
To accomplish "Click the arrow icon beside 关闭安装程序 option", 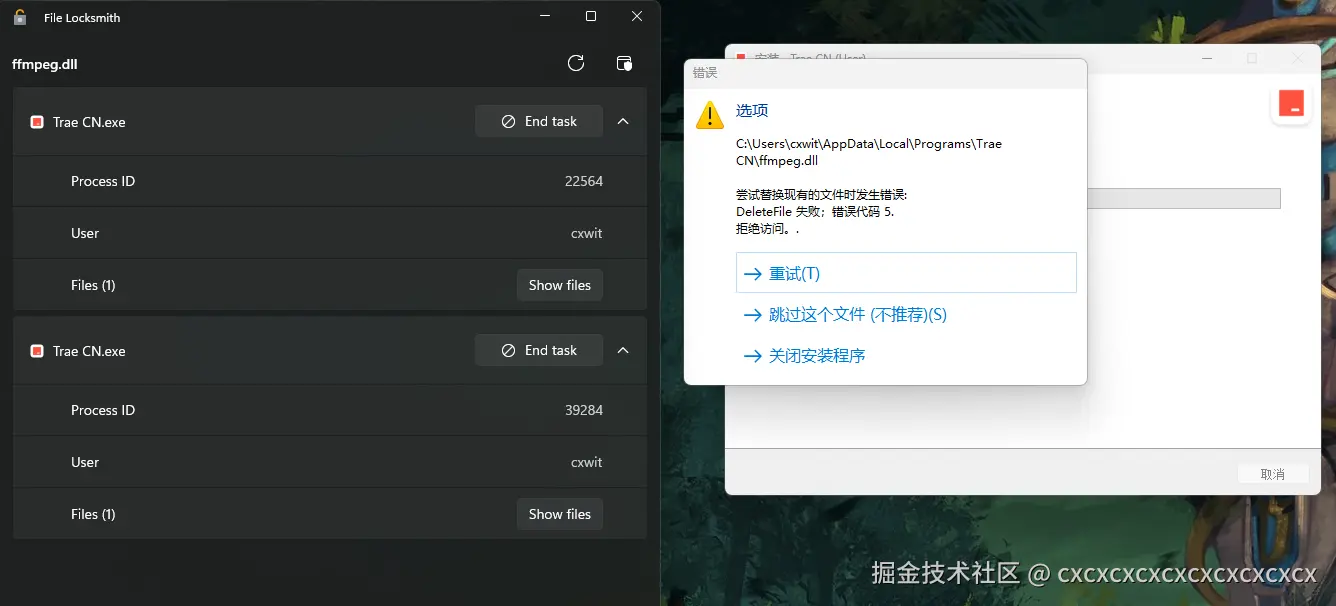I will [x=753, y=355].
